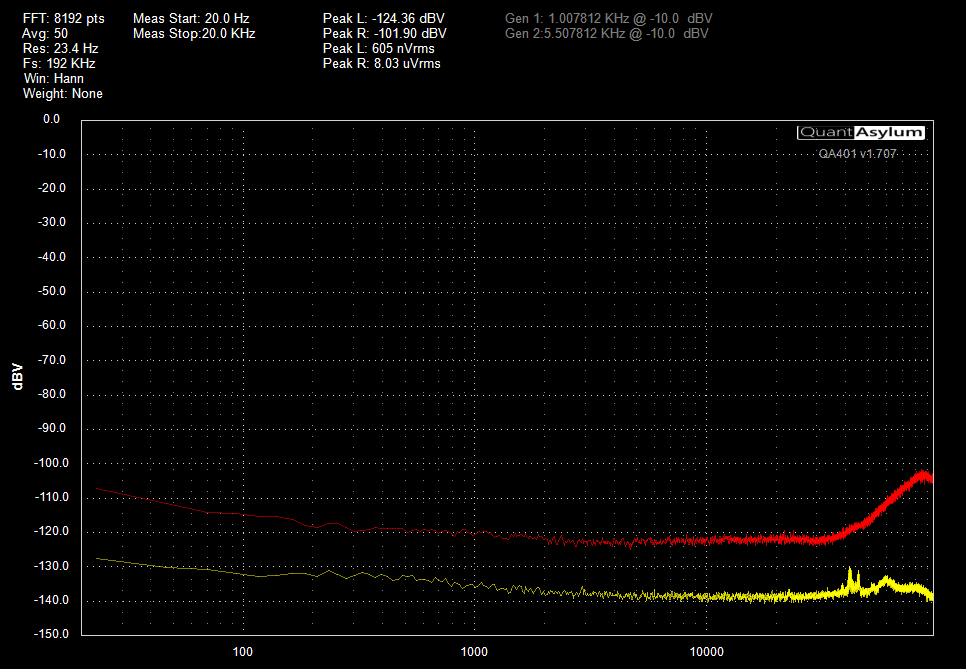Click the "QA401 v1.707" version label
This screenshot has height=669, width=966.
857,154
